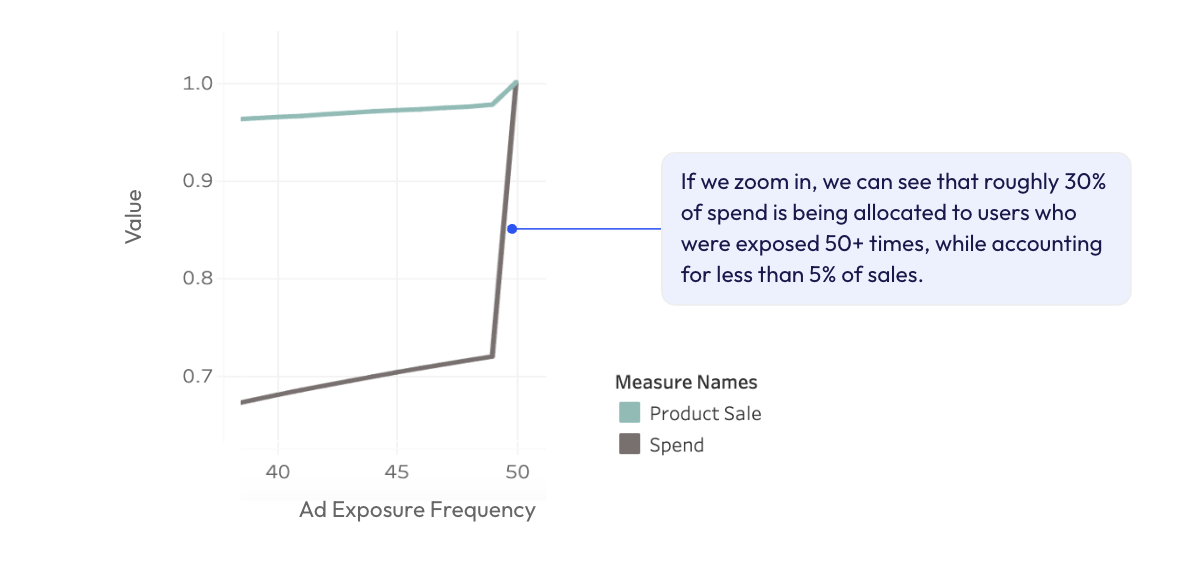Click the 40 tick on x-axis
This screenshot has width=1200, height=566.
[x=278, y=471]
